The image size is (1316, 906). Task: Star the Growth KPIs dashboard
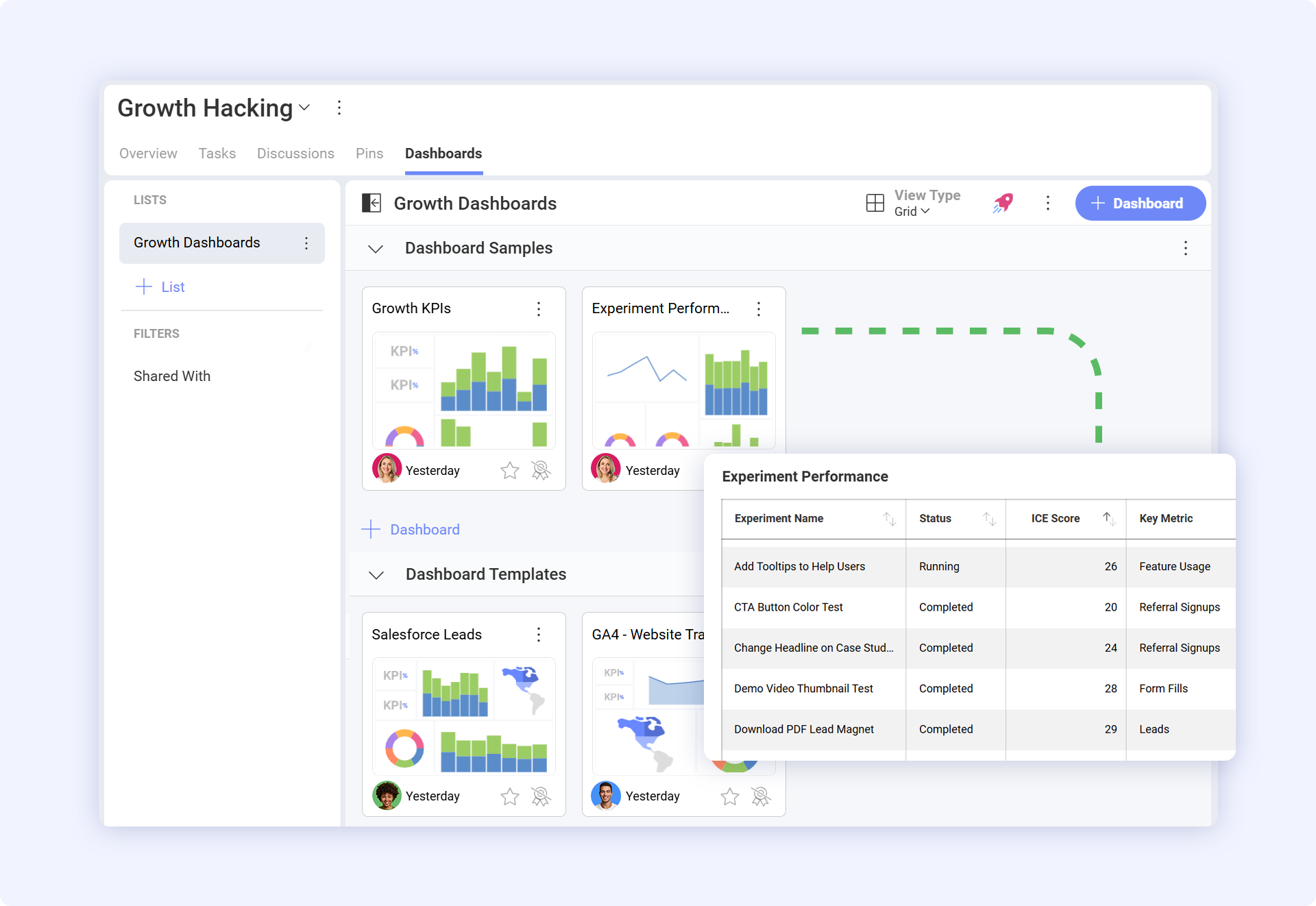(510, 470)
